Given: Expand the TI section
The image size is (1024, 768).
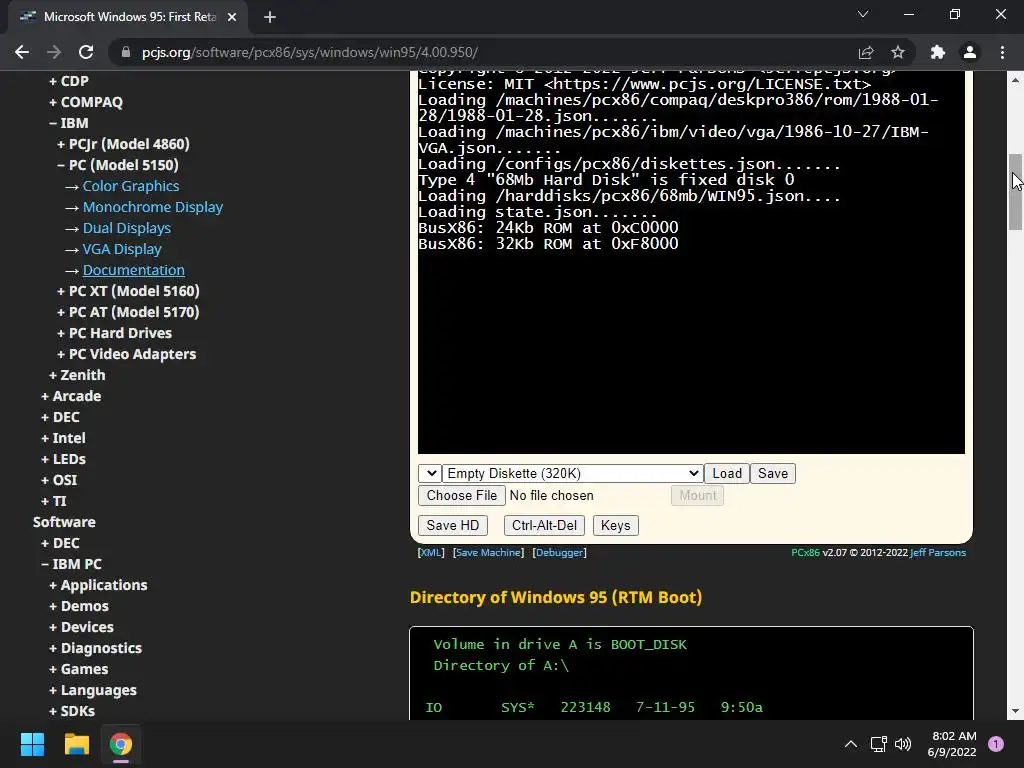Looking at the screenshot, I should 54,501.
